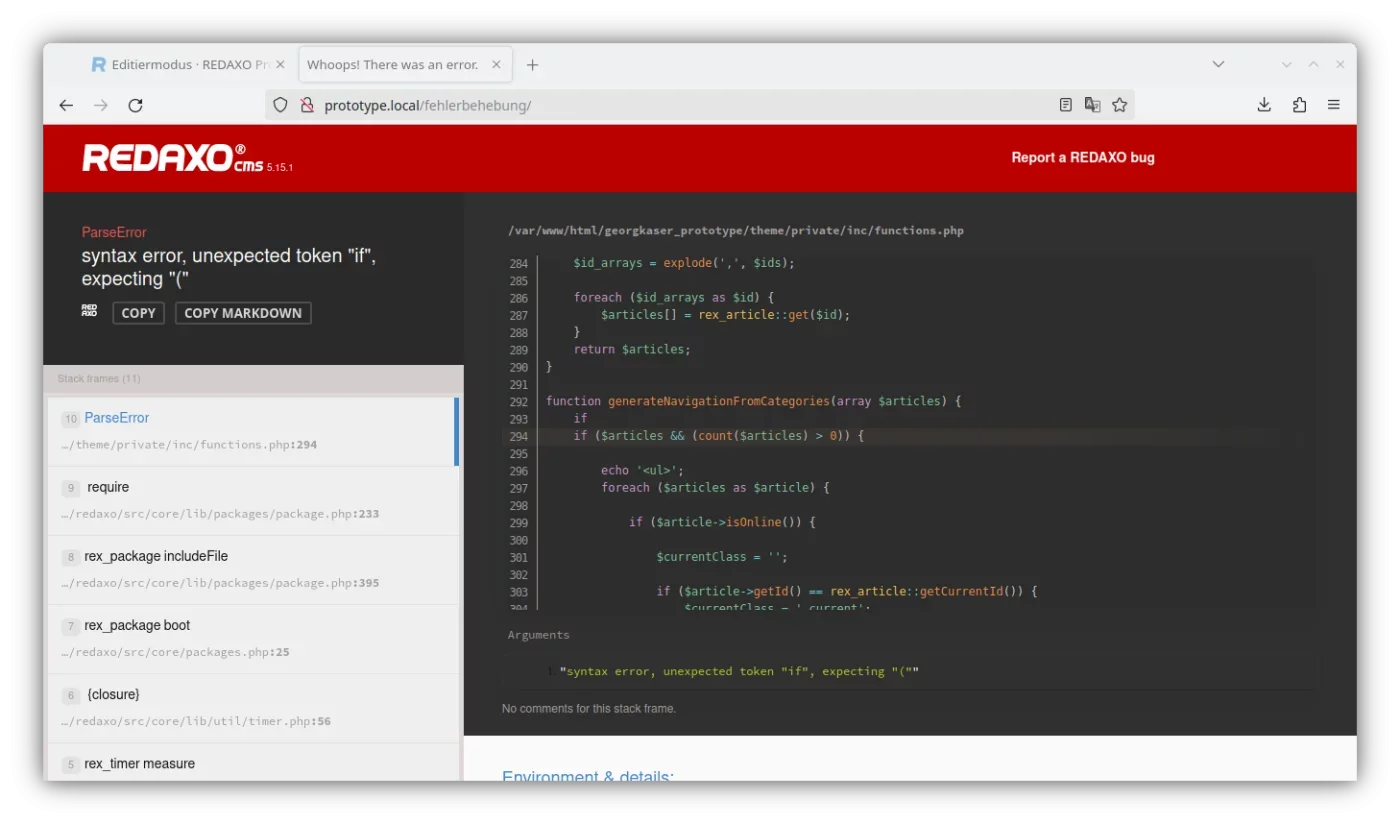Select frame 5 rex_timer measure
This screenshot has height=824, width=1400.
click(253, 762)
